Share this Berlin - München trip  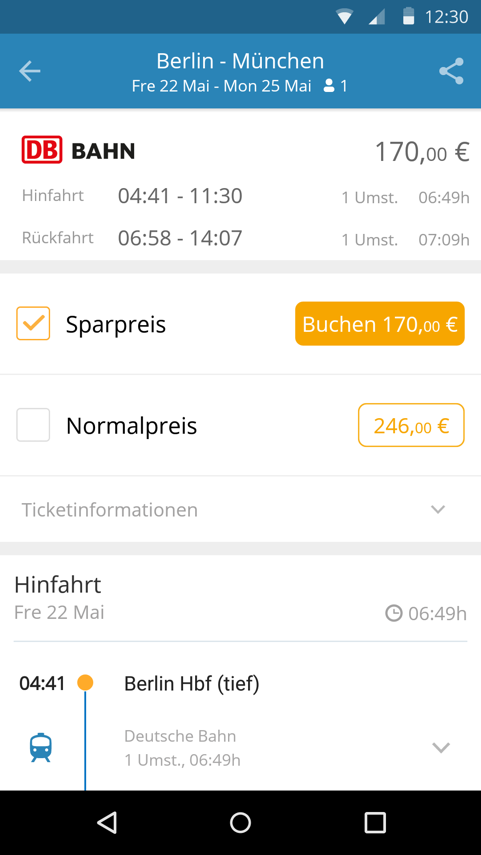click(x=451, y=71)
